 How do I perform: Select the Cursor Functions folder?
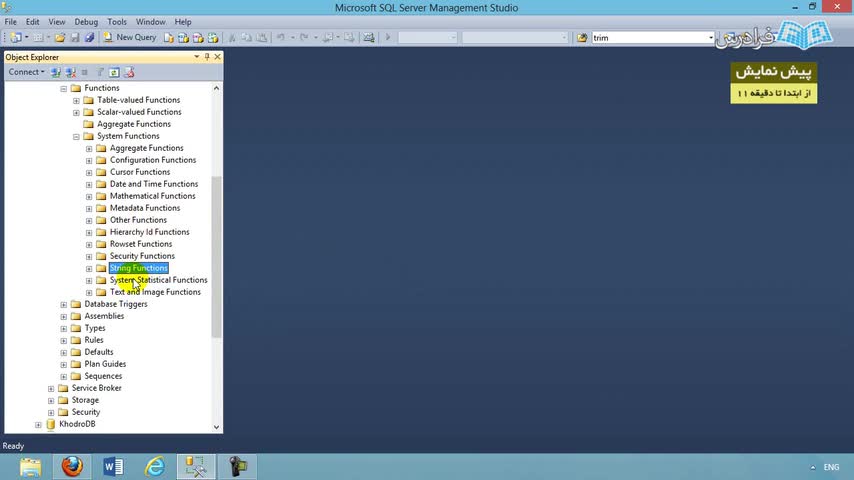[140, 172]
